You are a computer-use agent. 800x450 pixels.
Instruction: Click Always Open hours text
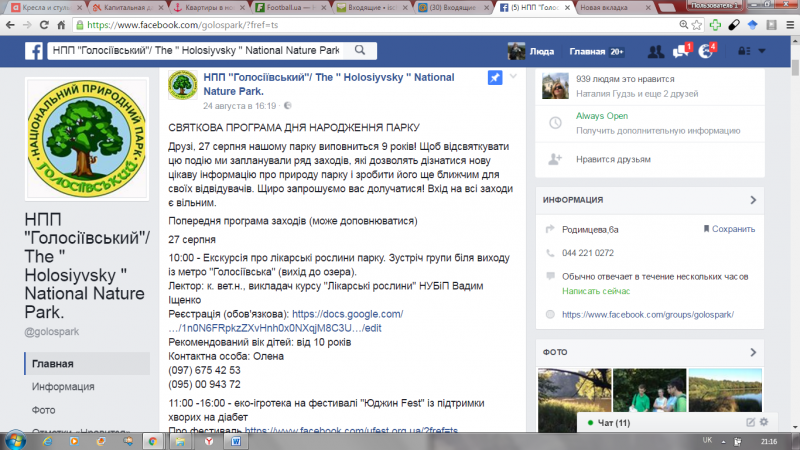602,116
